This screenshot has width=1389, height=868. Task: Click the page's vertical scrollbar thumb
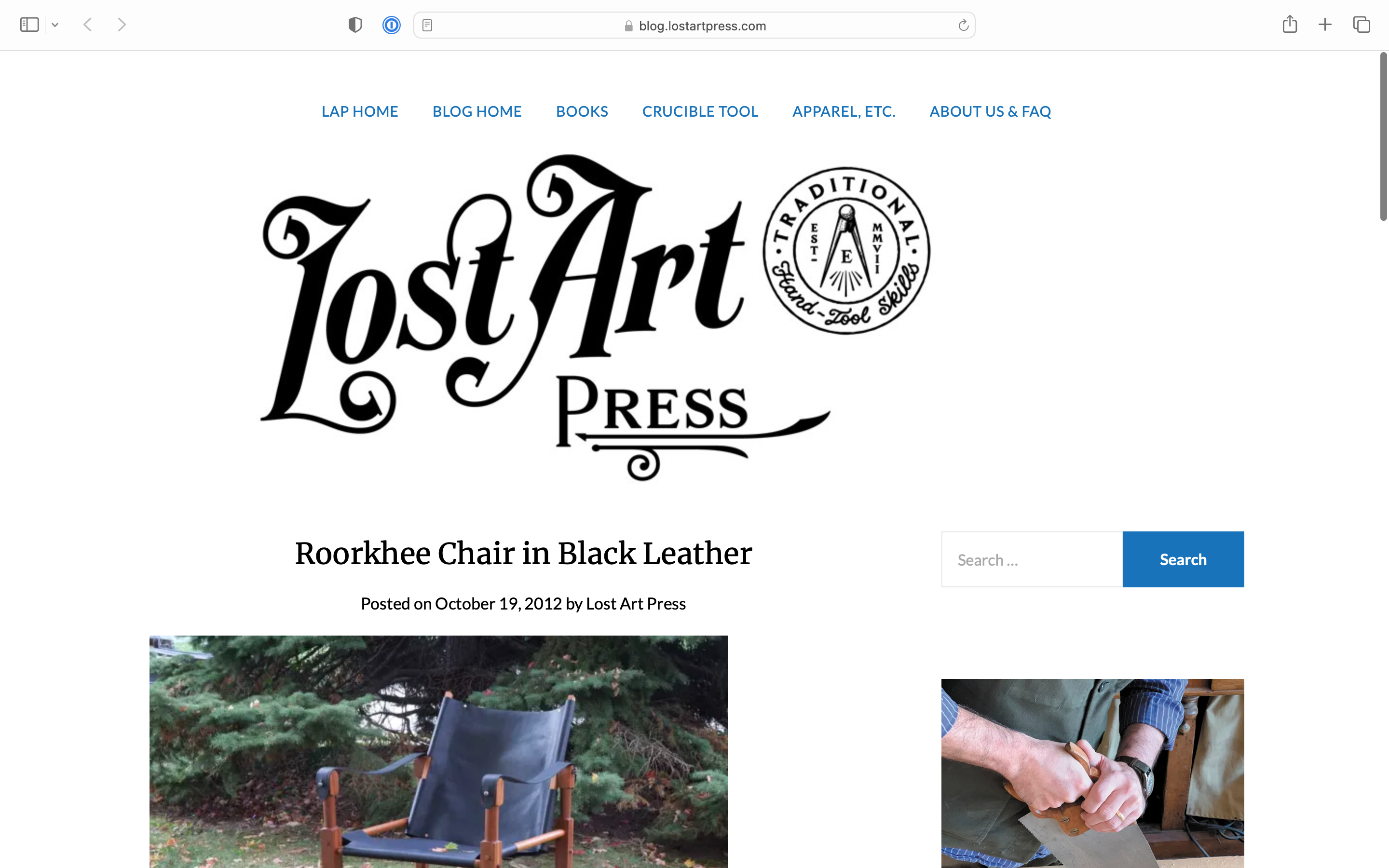click(1383, 136)
